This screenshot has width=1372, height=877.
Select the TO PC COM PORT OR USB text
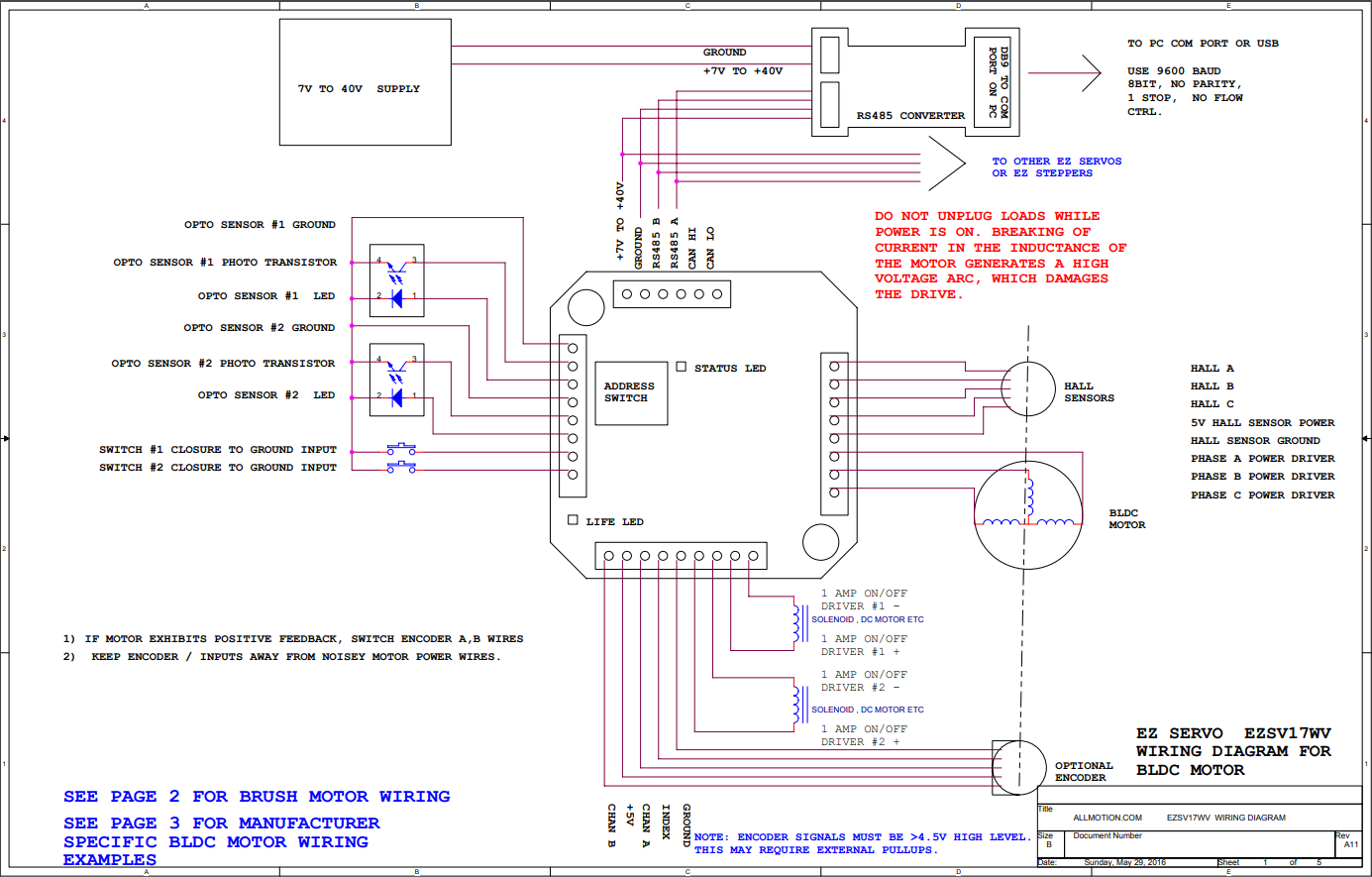(1203, 44)
